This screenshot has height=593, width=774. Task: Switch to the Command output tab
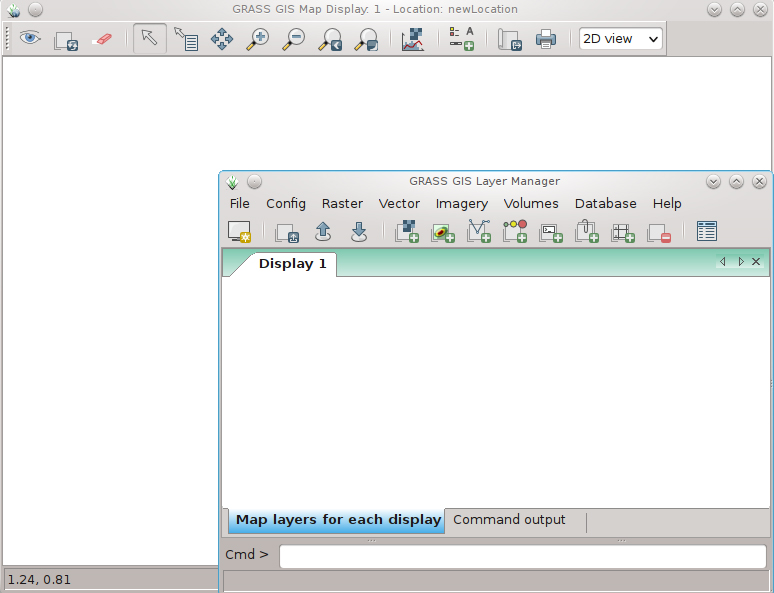[509, 520]
